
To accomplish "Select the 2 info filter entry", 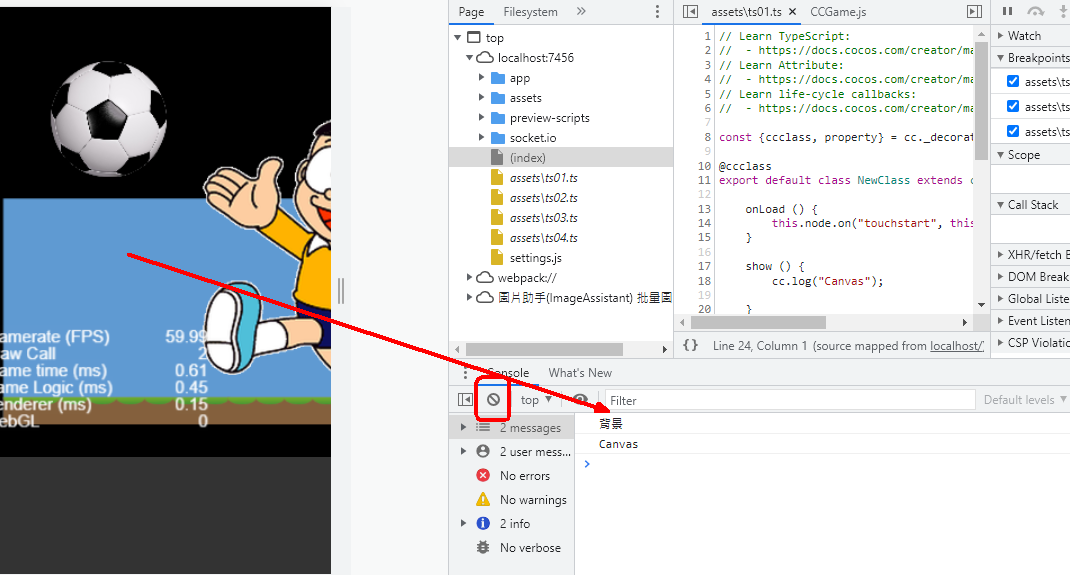I will [x=503, y=523].
